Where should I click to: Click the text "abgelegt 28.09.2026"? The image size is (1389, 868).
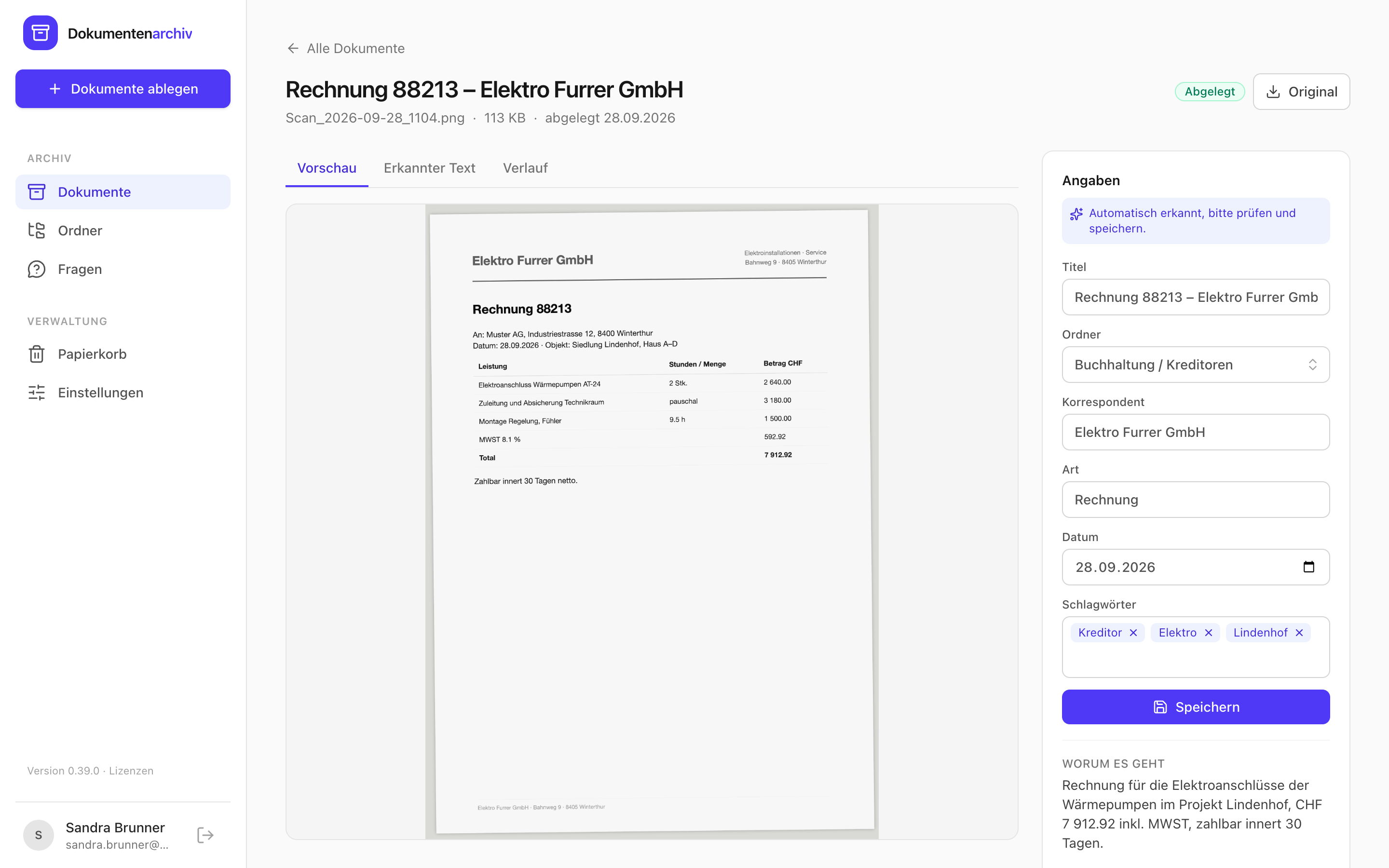click(x=610, y=118)
